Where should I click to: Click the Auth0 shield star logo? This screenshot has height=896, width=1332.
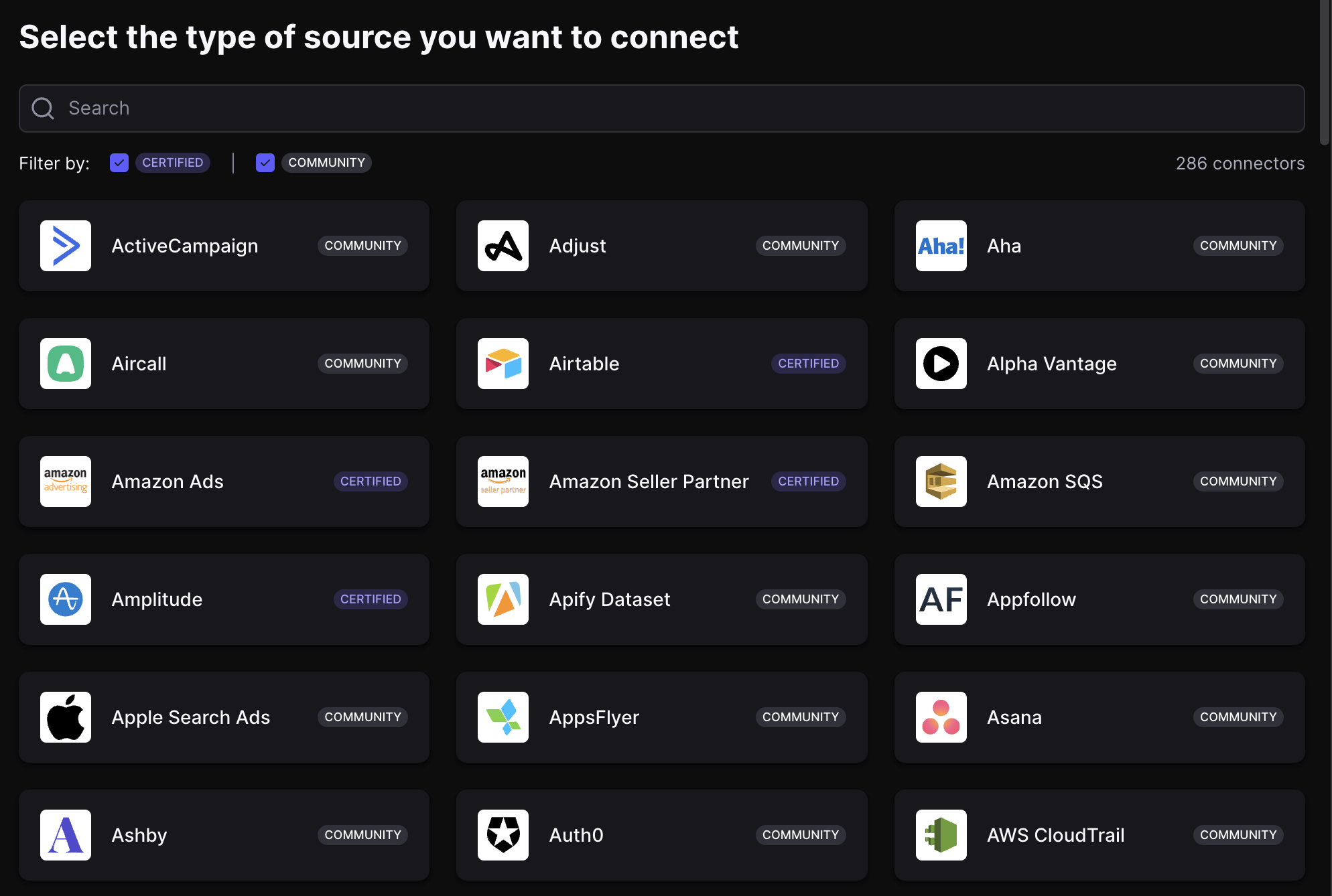click(503, 835)
